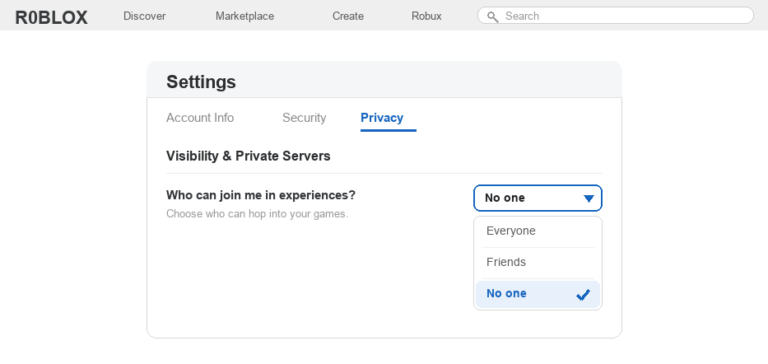The width and height of the screenshot is (768, 364).
Task: Switch to the Account Info tab
Action: pyautogui.click(x=200, y=118)
